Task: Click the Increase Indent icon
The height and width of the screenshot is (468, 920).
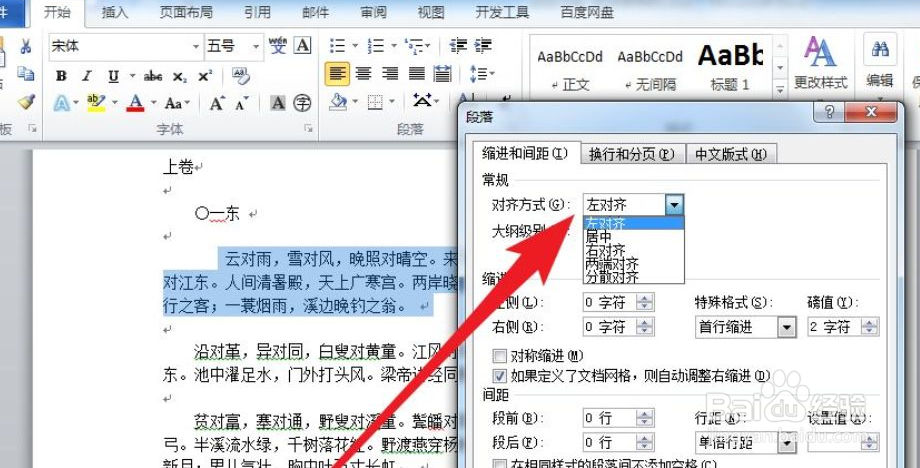Action: [x=483, y=45]
